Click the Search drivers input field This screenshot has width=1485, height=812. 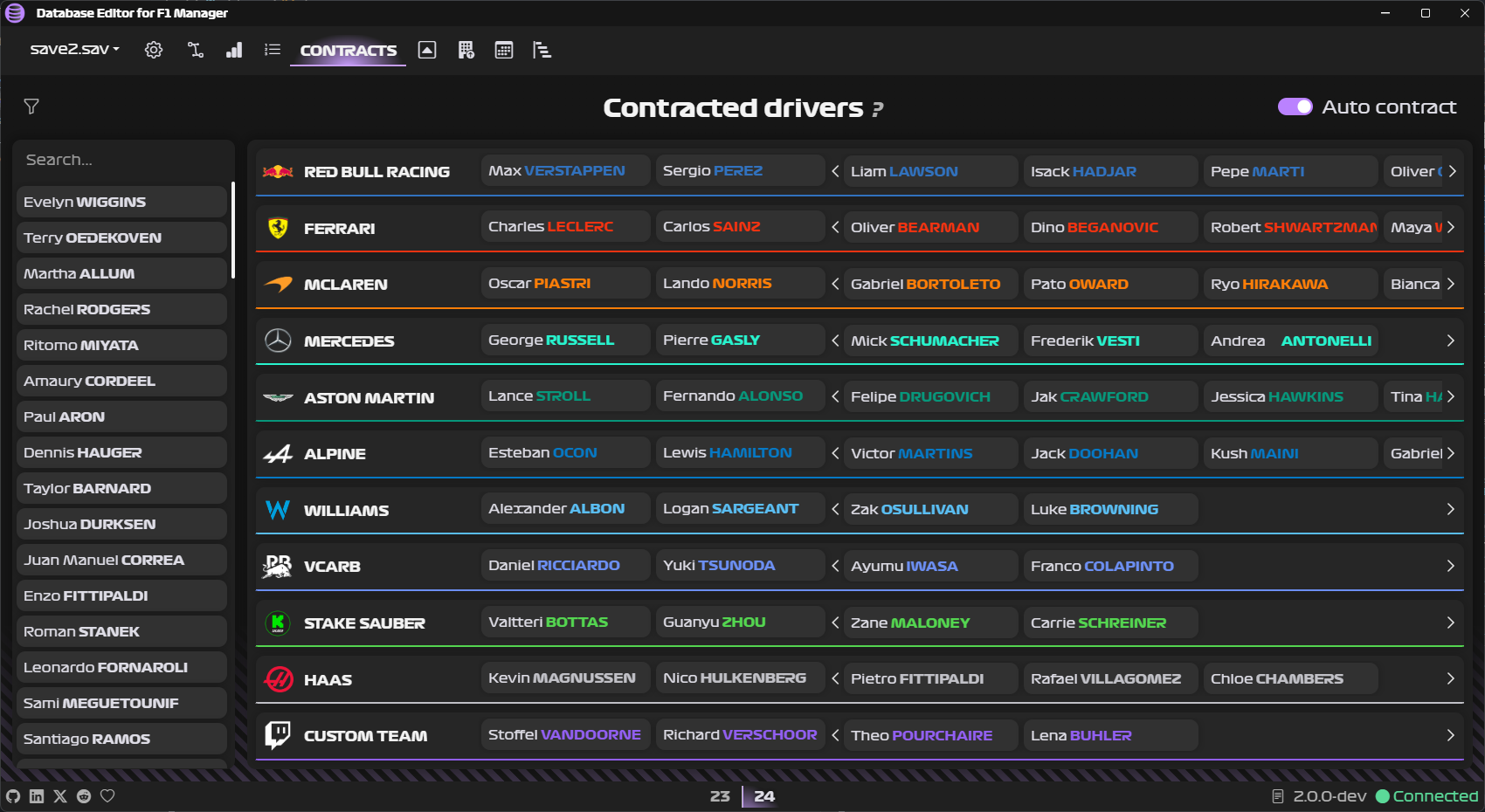pyautogui.click(x=122, y=160)
